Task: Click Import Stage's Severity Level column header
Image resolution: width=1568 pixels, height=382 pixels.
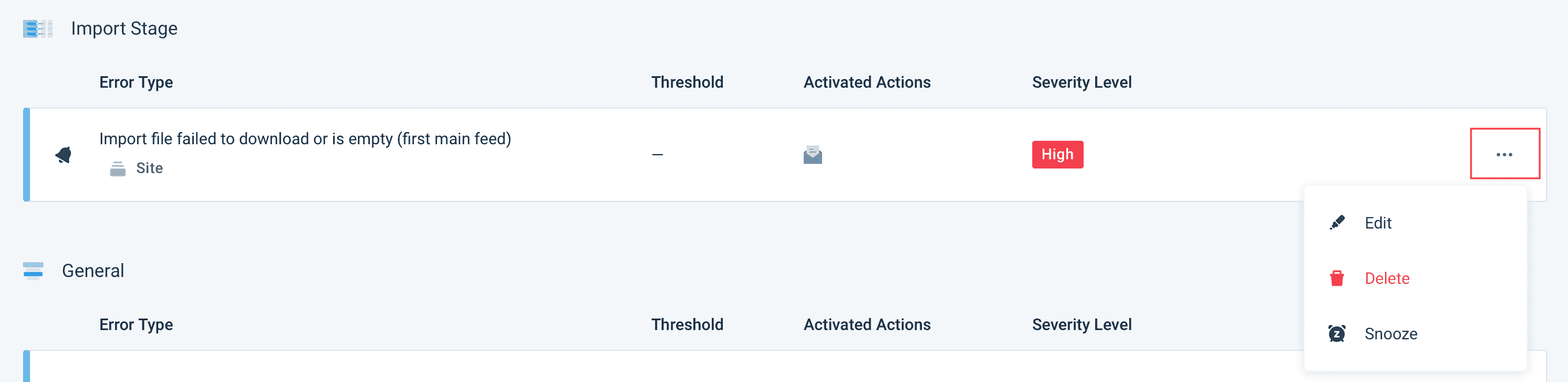Action: click(1081, 83)
